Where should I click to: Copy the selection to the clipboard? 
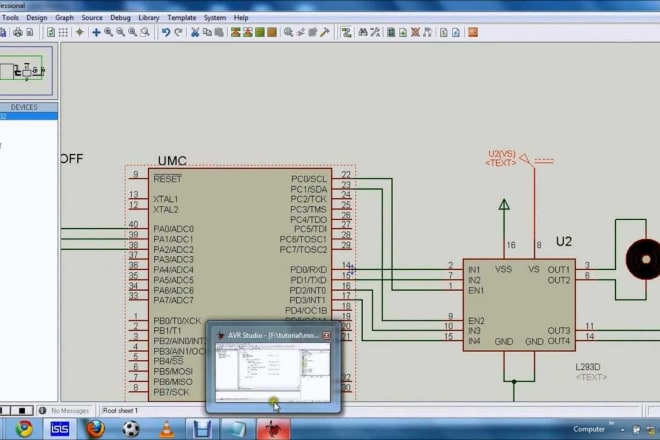[207, 32]
